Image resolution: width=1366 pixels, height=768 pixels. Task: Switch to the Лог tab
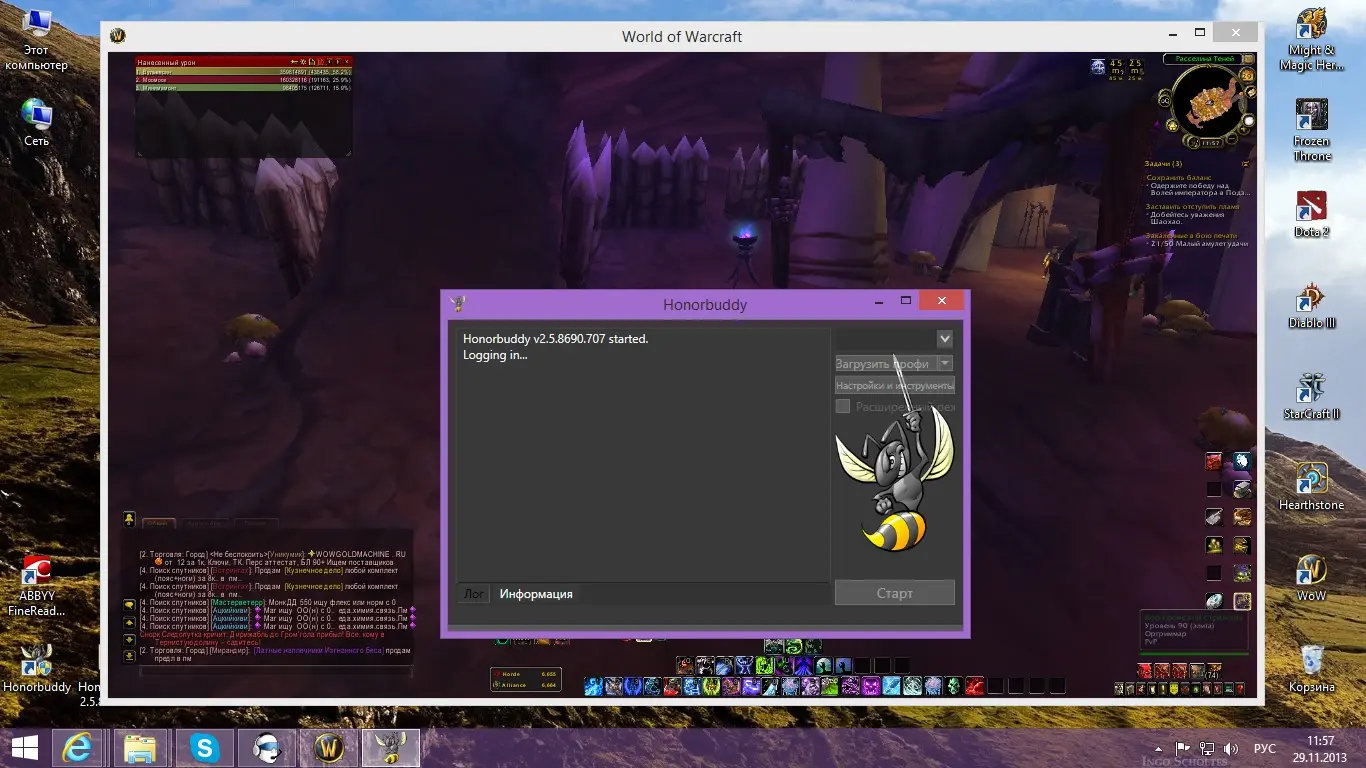[474, 594]
